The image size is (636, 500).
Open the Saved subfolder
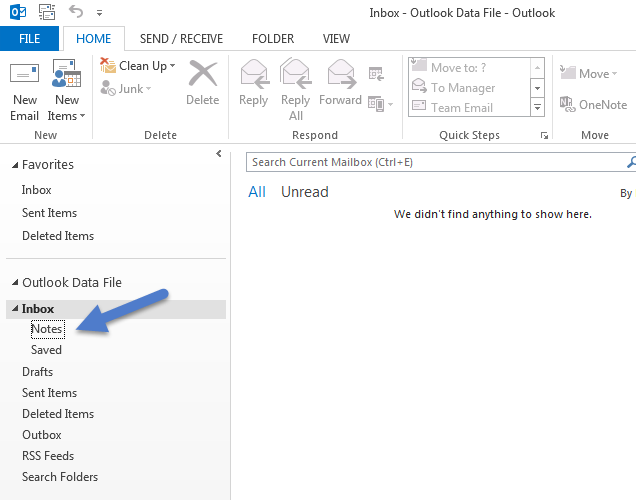(x=46, y=350)
